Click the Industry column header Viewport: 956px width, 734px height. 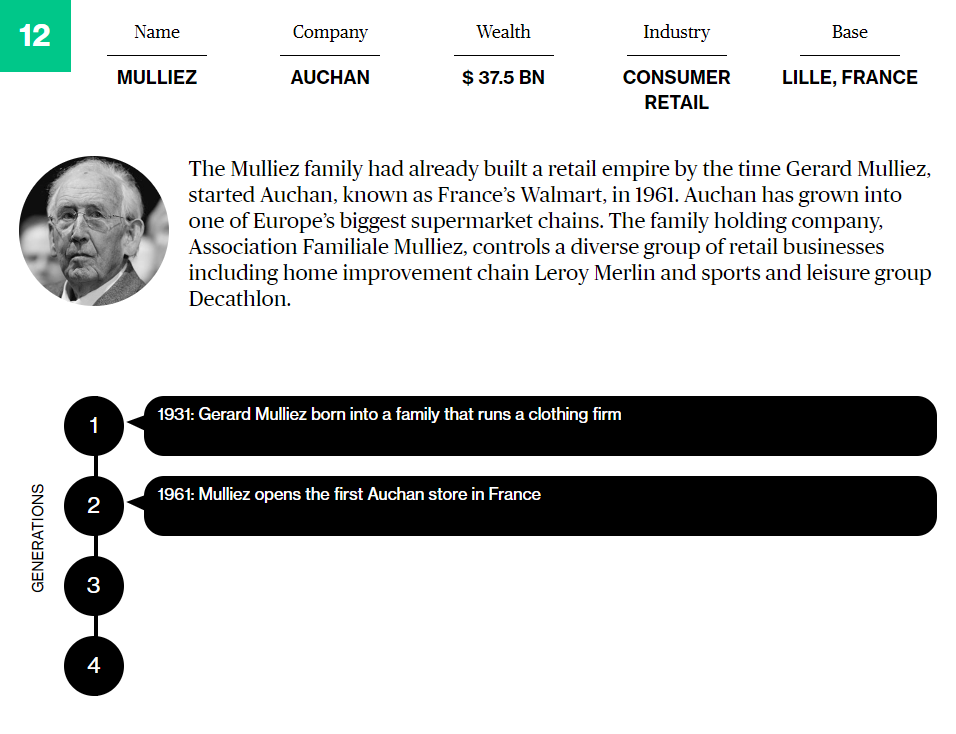pos(676,32)
